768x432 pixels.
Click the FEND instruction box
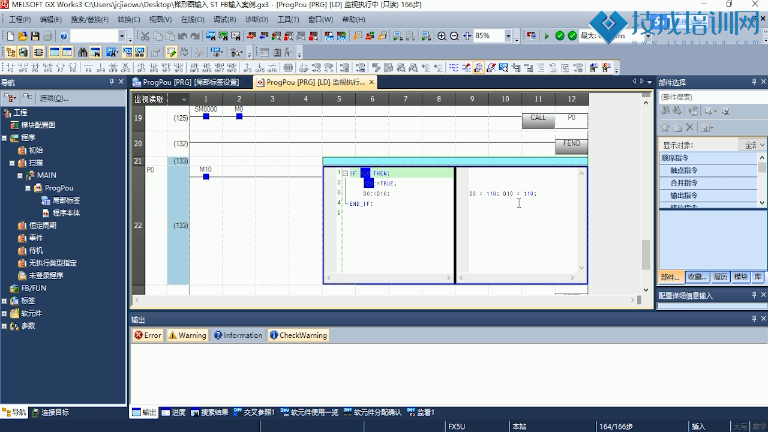[x=572, y=146]
